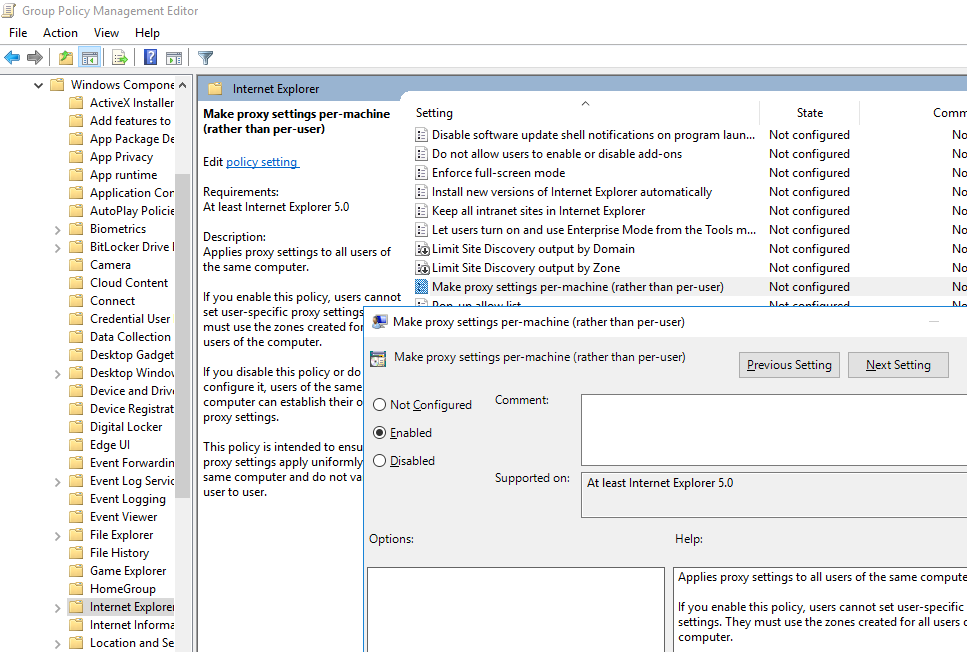Toggle the show/hide console tree icon
The height and width of the screenshot is (652, 967).
point(90,58)
